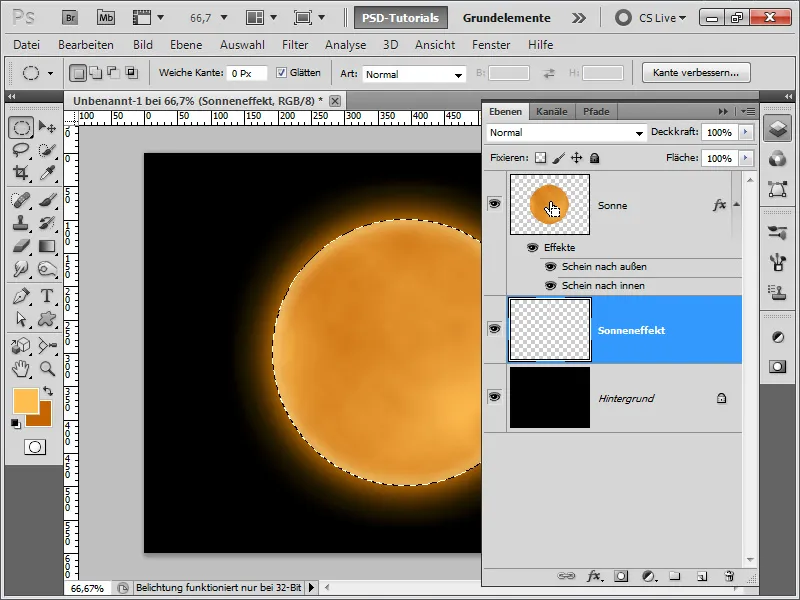This screenshot has height=600, width=800.
Task: Select the Custom Shape tool
Action: pos(47,319)
